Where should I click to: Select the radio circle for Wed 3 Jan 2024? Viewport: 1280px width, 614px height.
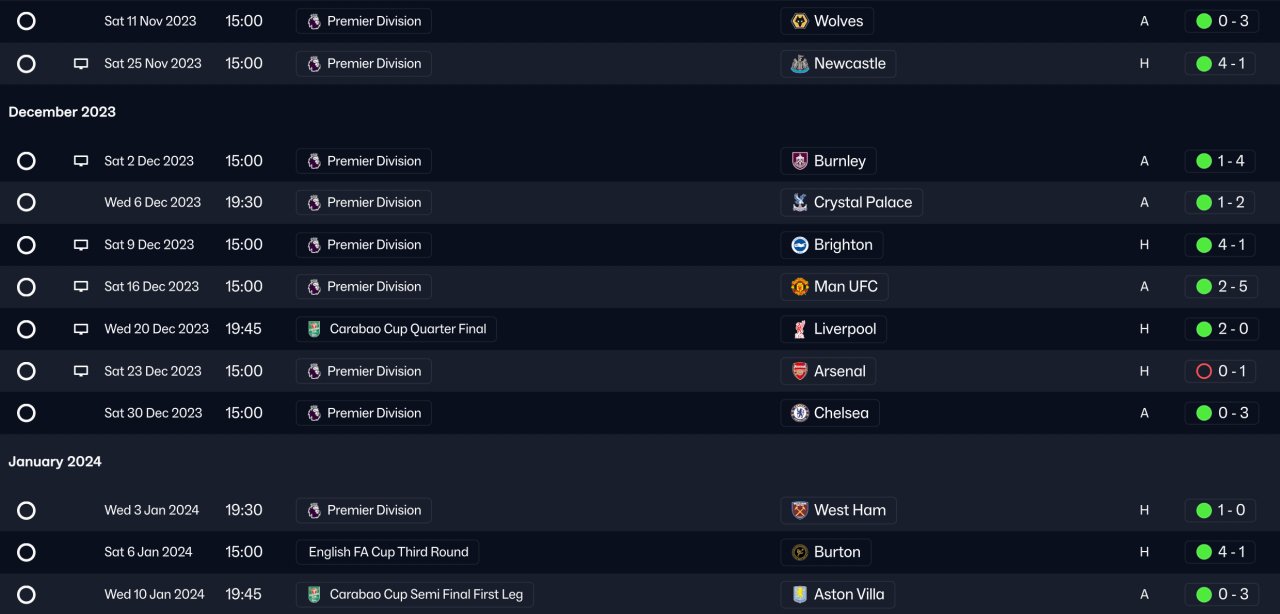(x=26, y=510)
